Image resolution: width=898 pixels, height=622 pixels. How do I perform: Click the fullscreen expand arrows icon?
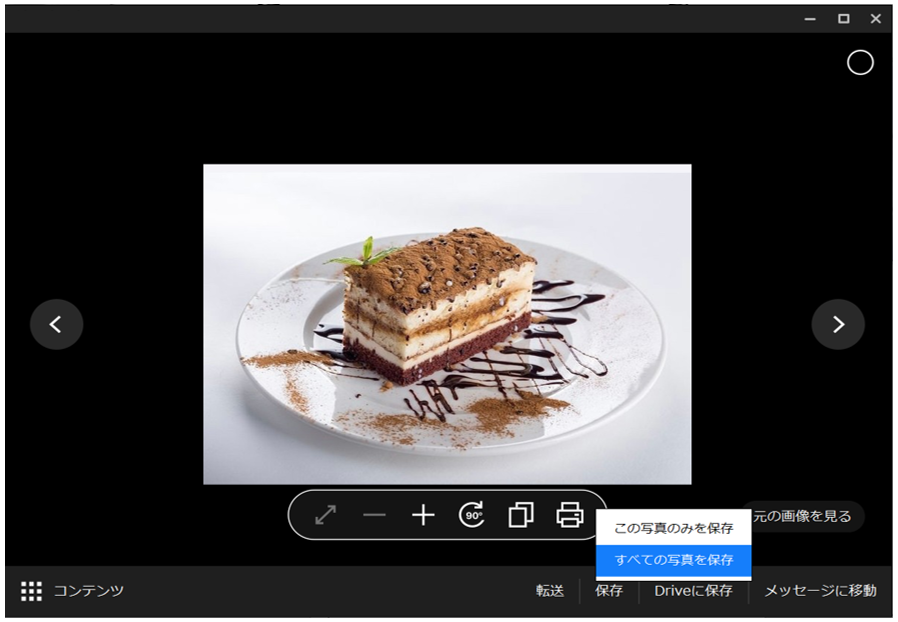pyautogui.click(x=325, y=515)
